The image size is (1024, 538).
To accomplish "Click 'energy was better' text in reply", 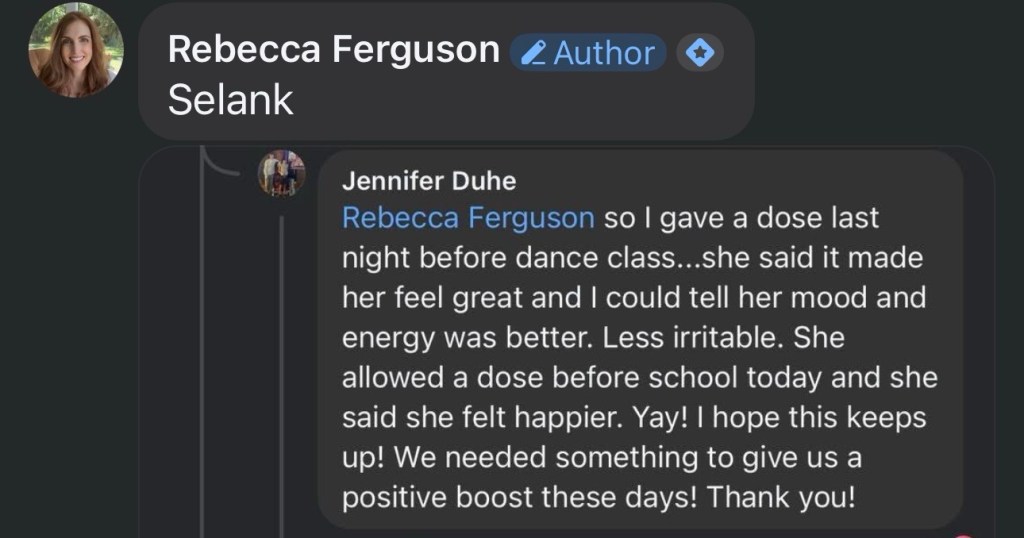I will tap(468, 337).
